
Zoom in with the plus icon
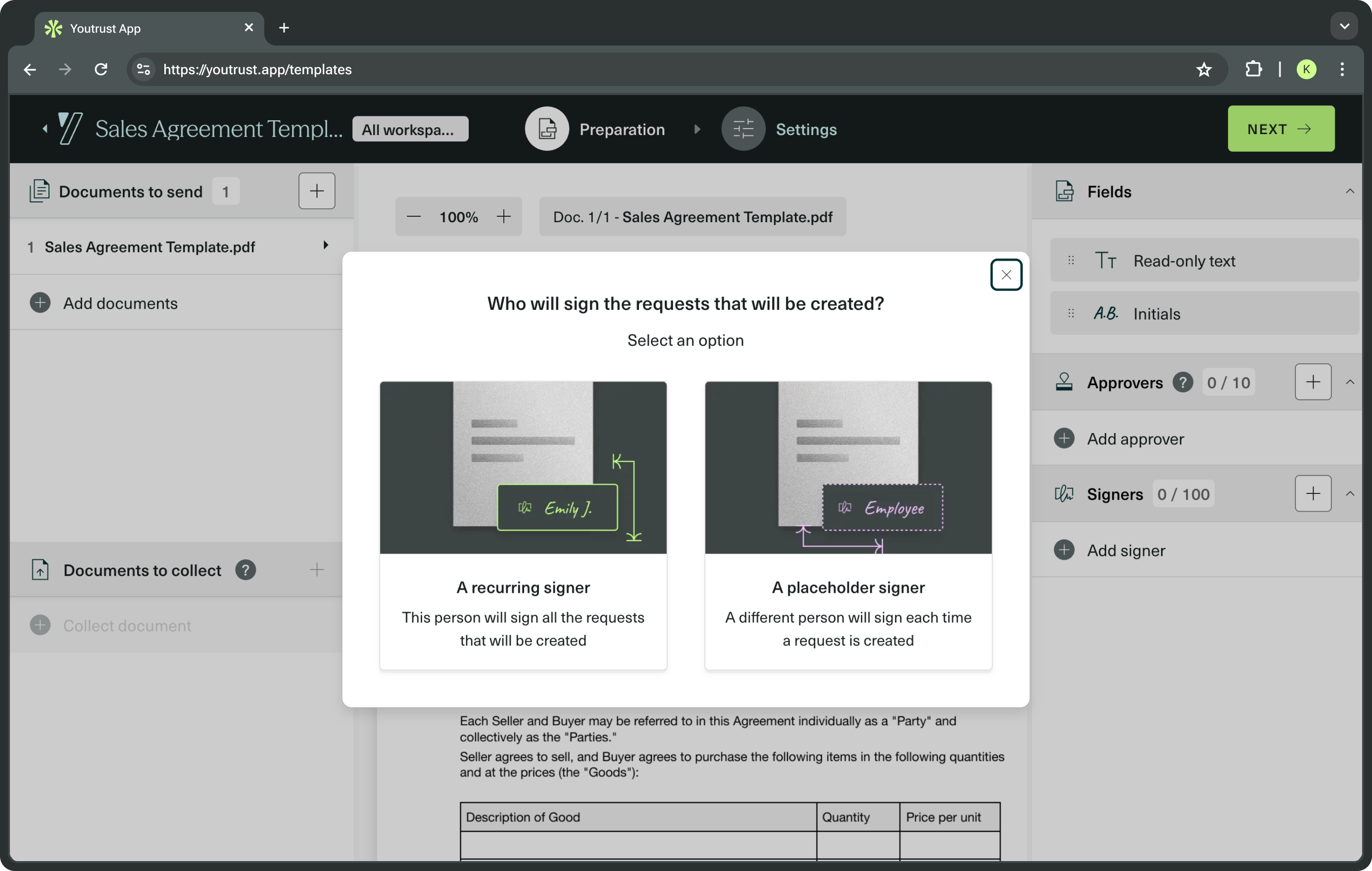504,216
